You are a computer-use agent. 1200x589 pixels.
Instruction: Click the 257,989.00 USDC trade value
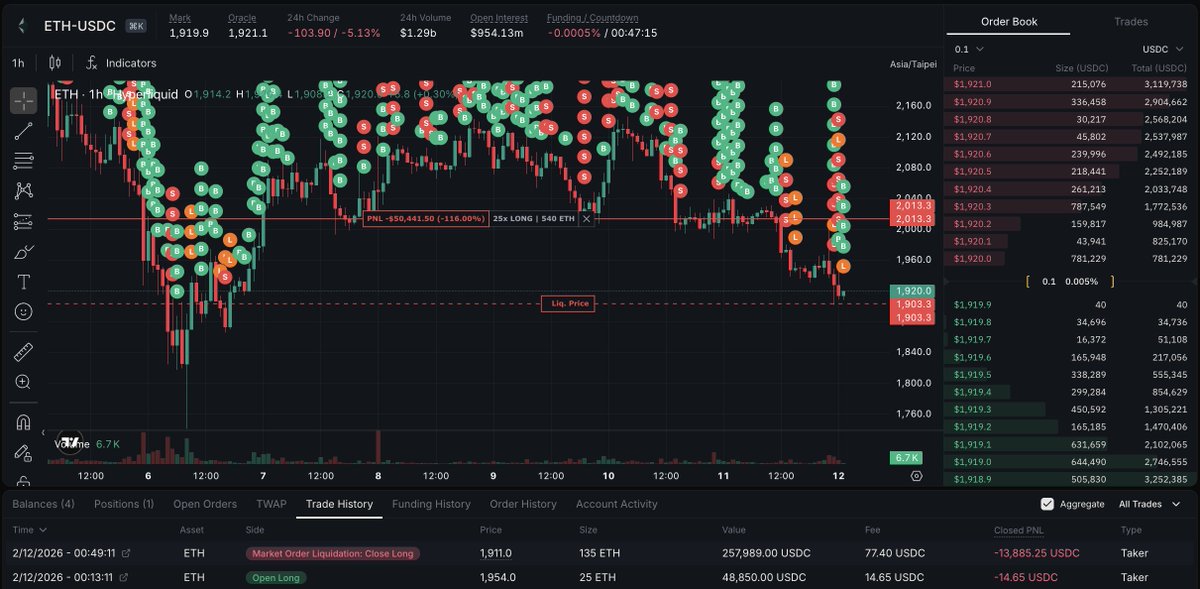tap(767, 553)
